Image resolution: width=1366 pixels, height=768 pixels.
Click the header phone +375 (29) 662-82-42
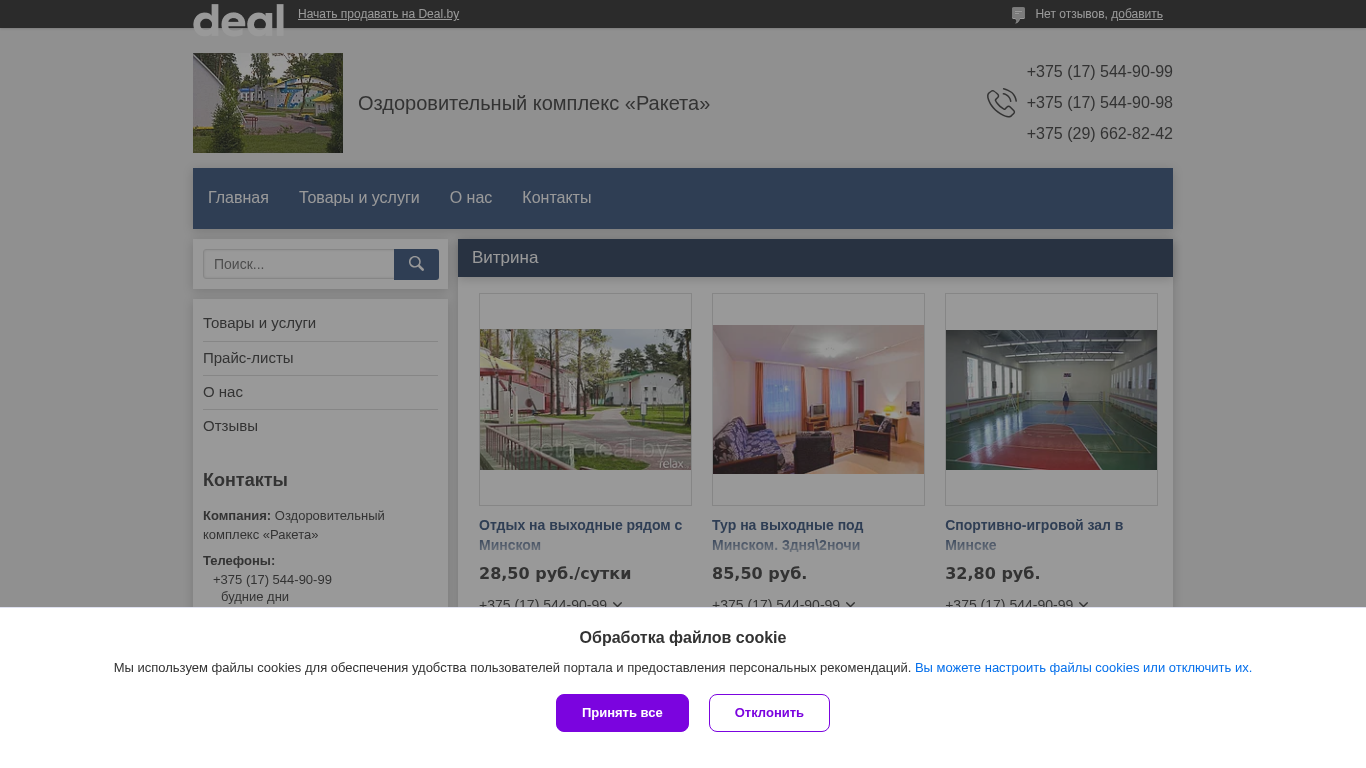tap(1099, 134)
